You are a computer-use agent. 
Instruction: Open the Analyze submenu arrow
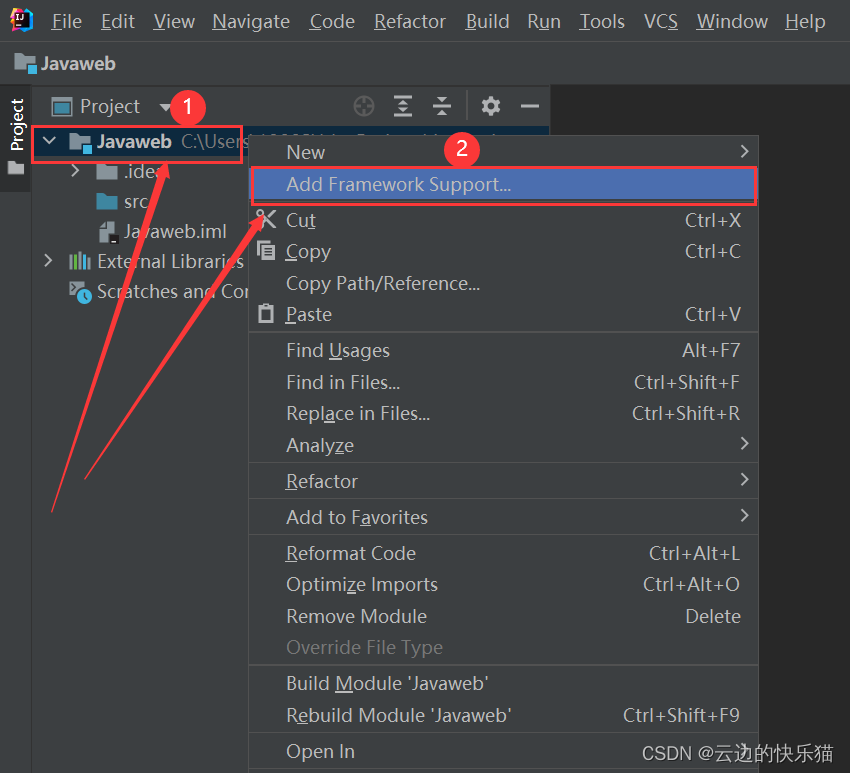[x=745, y=444]
